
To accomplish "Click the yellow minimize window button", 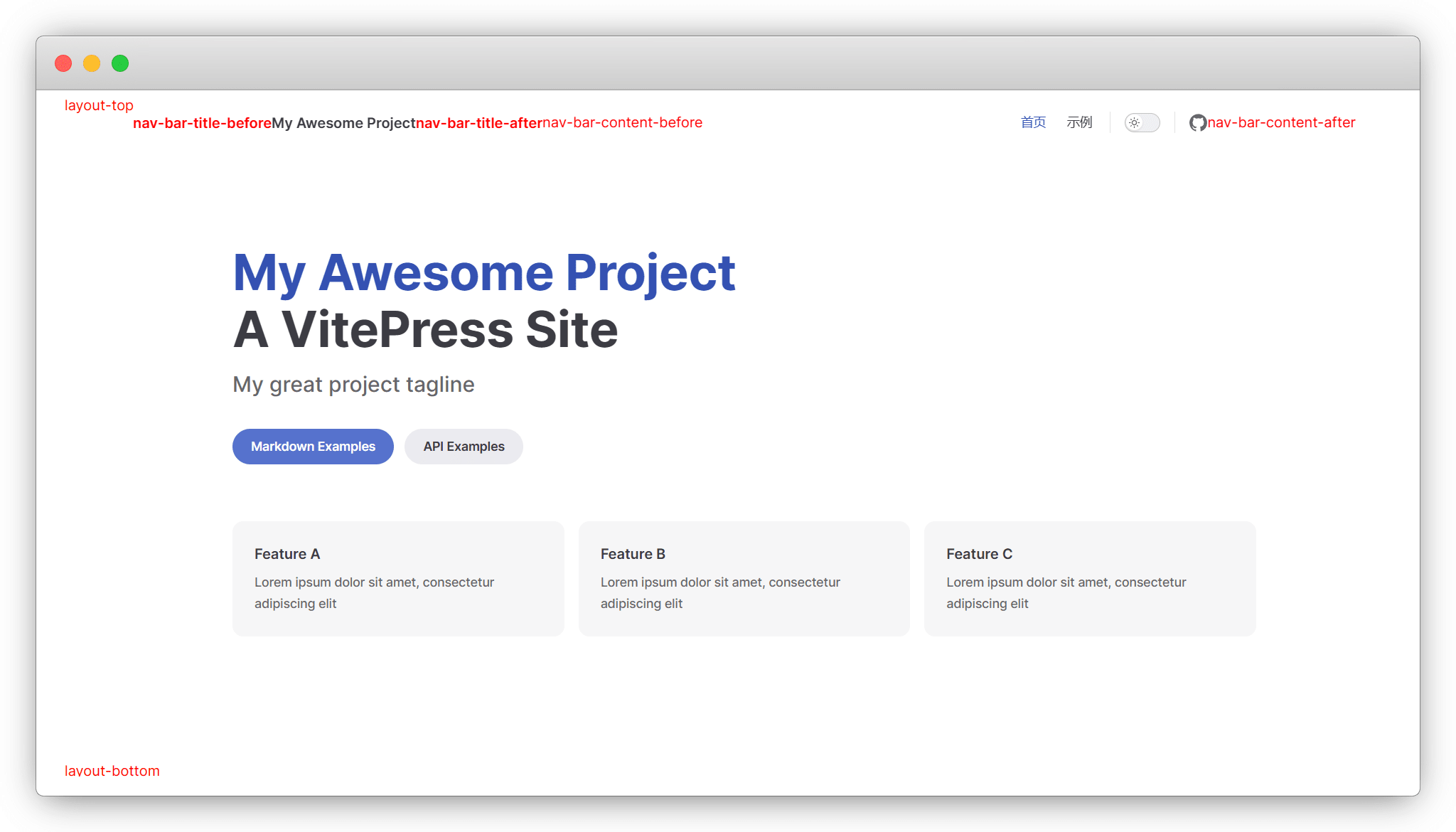I will coord(92,63).
